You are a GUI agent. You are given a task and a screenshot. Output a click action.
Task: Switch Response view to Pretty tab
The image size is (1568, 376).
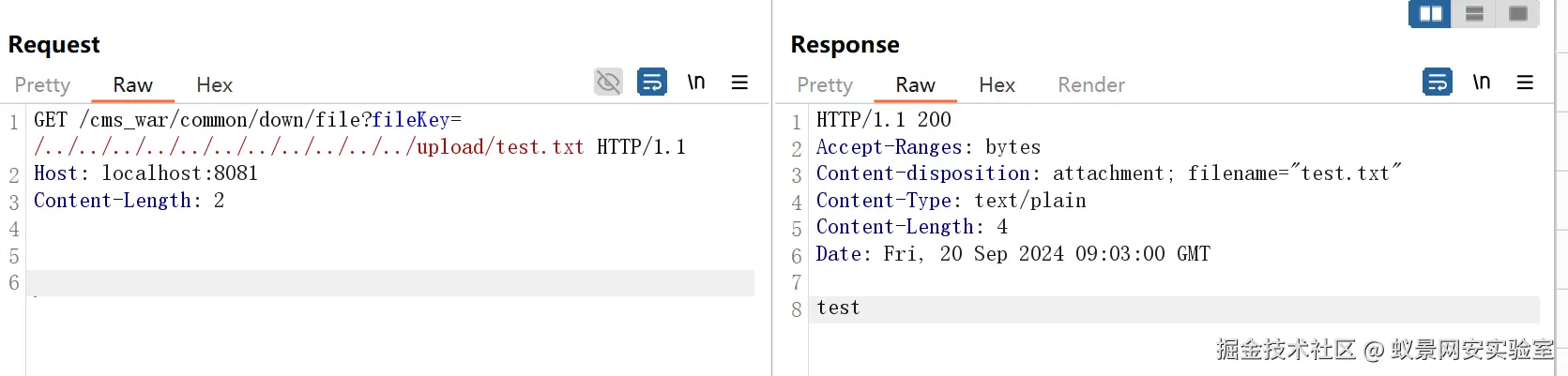point(825,85)
